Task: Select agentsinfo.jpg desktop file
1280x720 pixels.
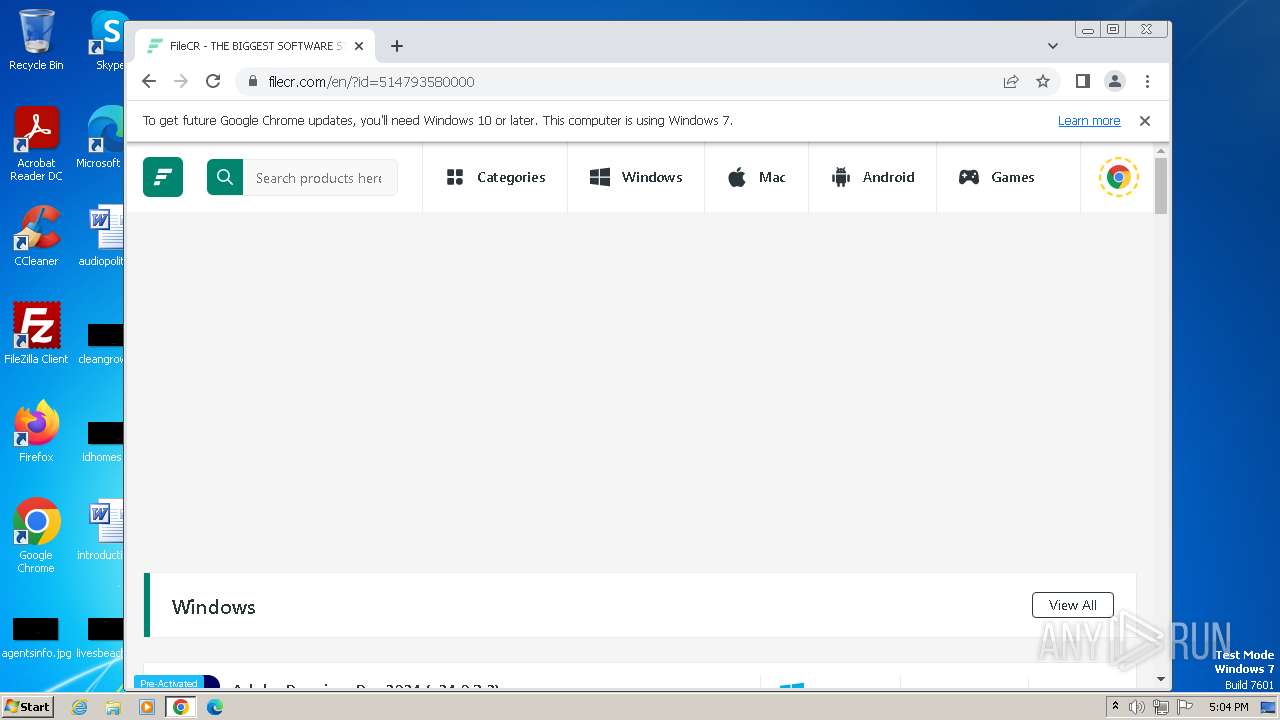Action: click(x=36, y=638)
